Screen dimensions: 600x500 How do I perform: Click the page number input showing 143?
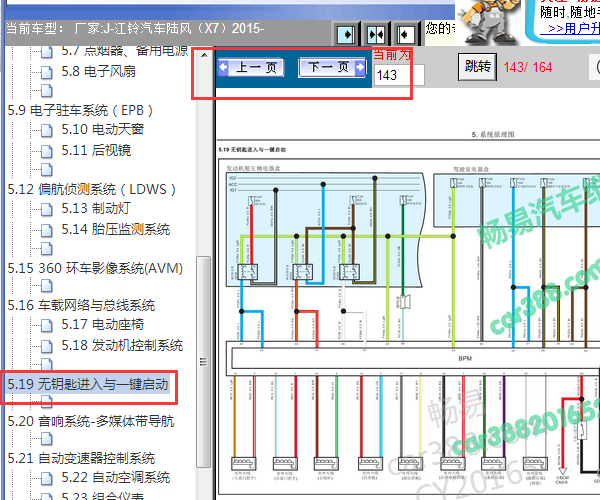[x=399, y=75]
